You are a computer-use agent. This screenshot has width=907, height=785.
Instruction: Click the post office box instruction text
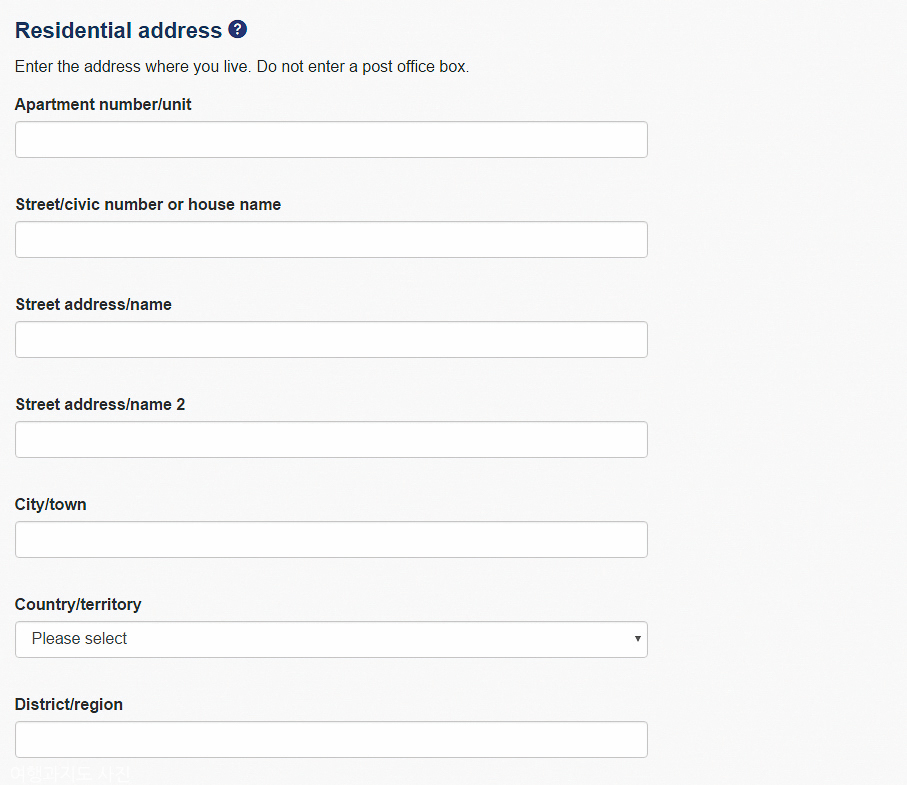click(x=242, y=67)
